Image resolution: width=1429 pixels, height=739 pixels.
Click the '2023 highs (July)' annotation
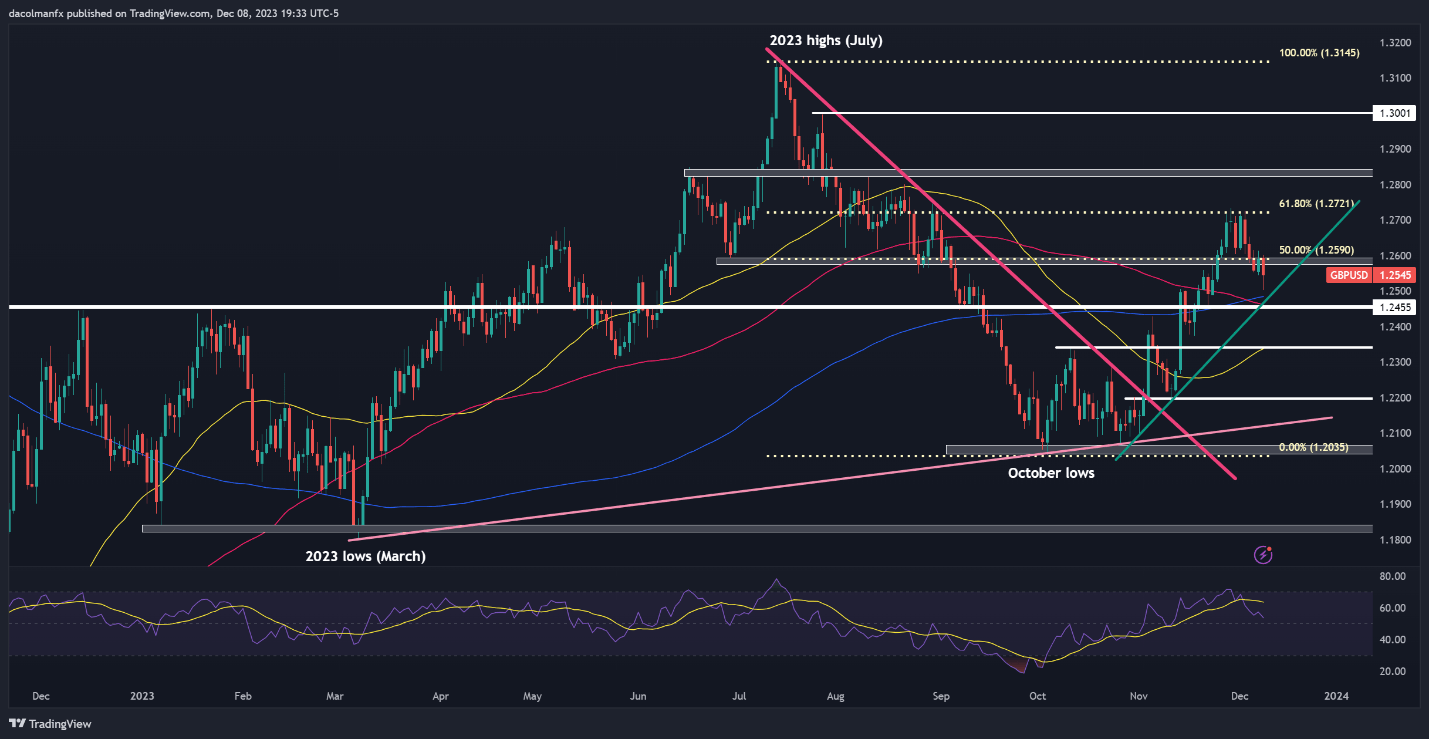(x=826, y=41)
